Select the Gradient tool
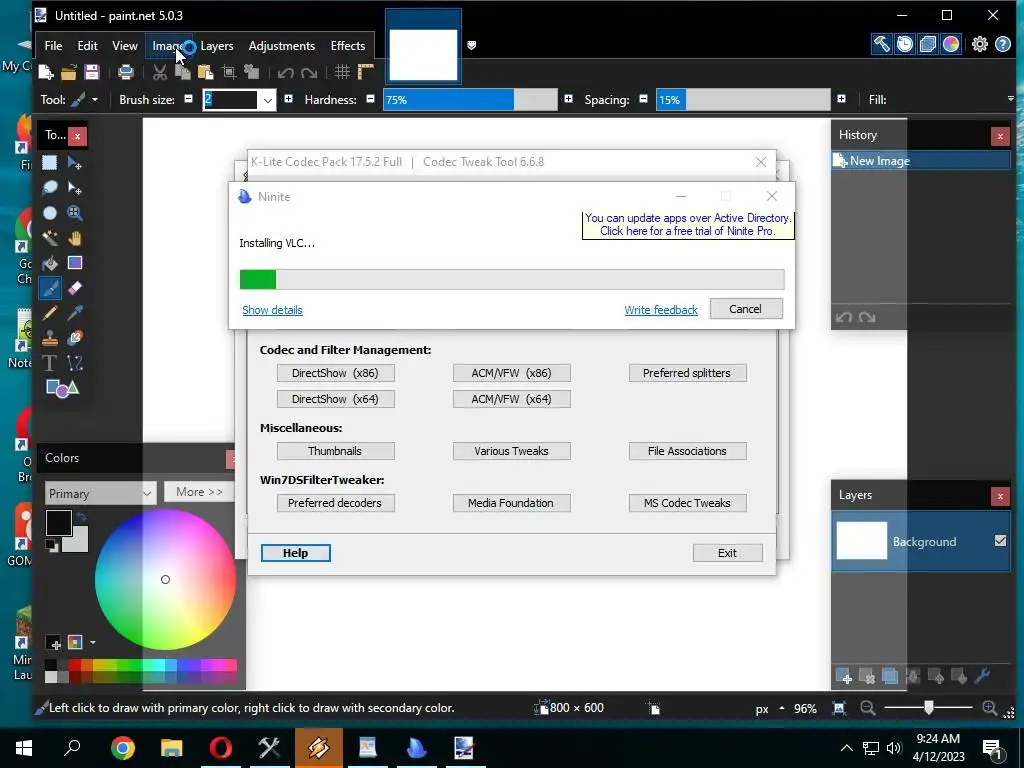 (74, 263)
